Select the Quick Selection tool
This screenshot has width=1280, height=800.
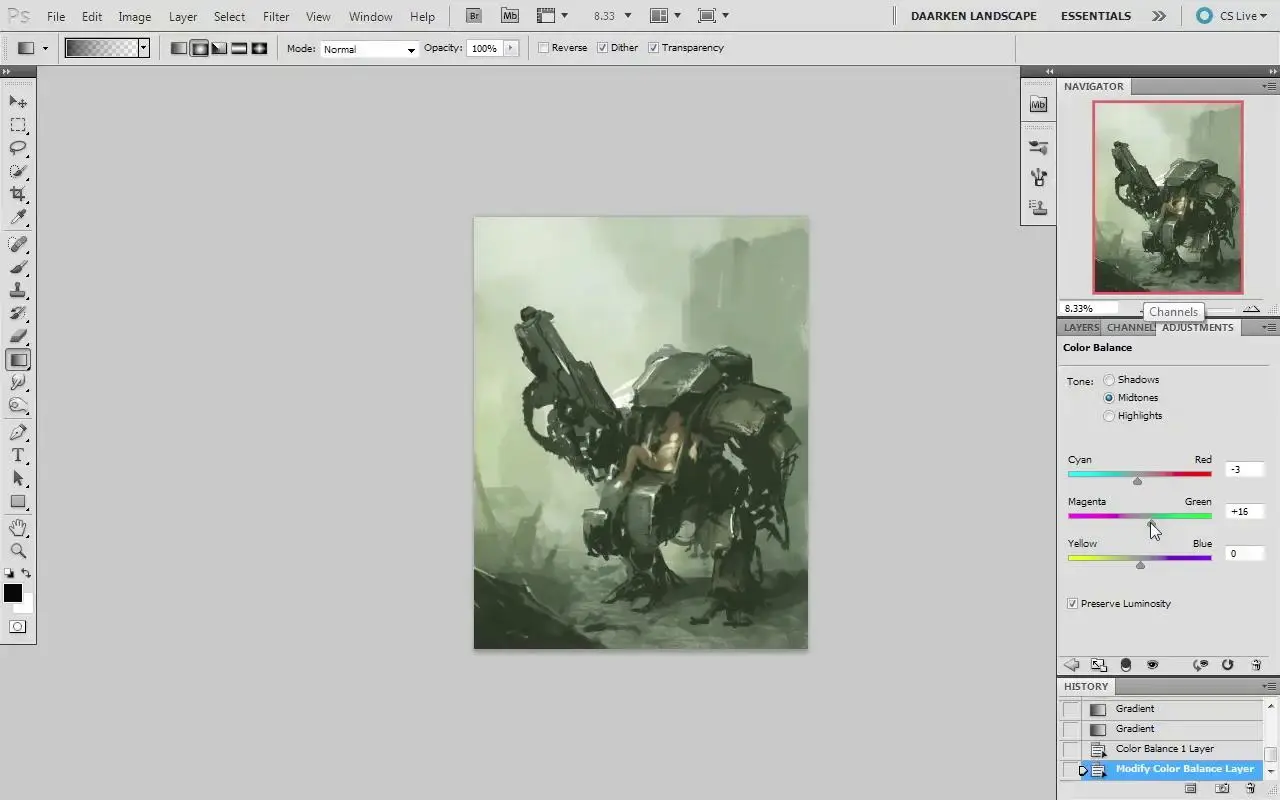coord(18,171)
